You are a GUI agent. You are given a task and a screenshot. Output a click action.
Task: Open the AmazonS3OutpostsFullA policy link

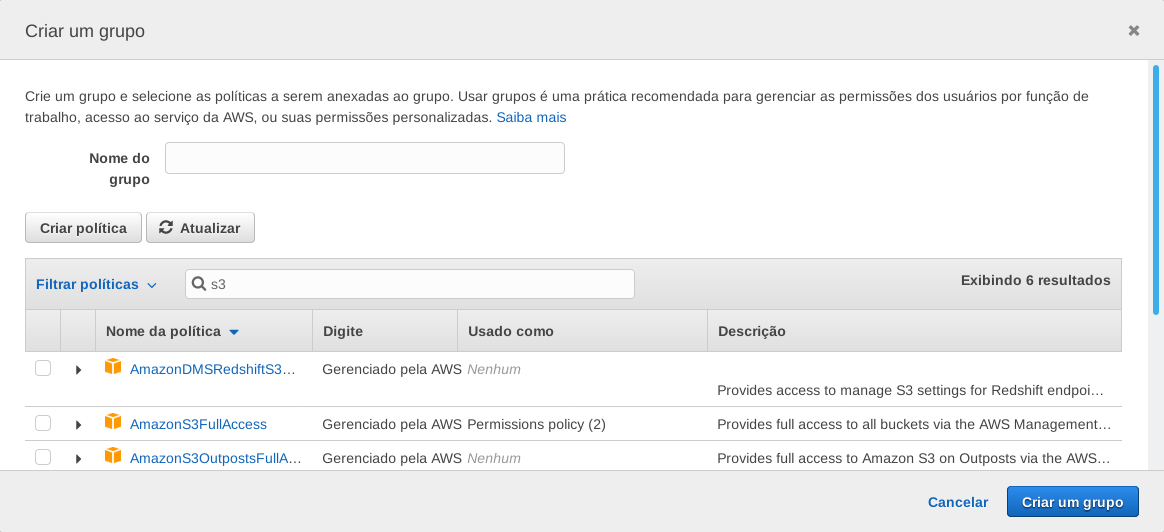(x=215, y=458)
